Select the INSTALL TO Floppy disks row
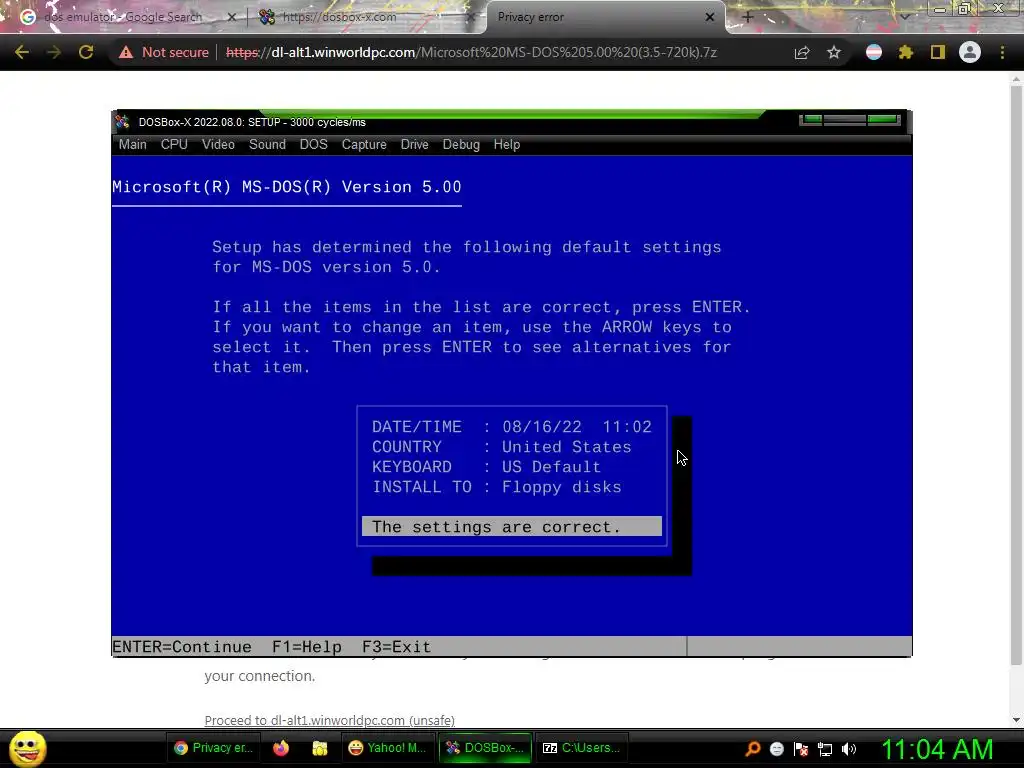 [x=497, y=487]
